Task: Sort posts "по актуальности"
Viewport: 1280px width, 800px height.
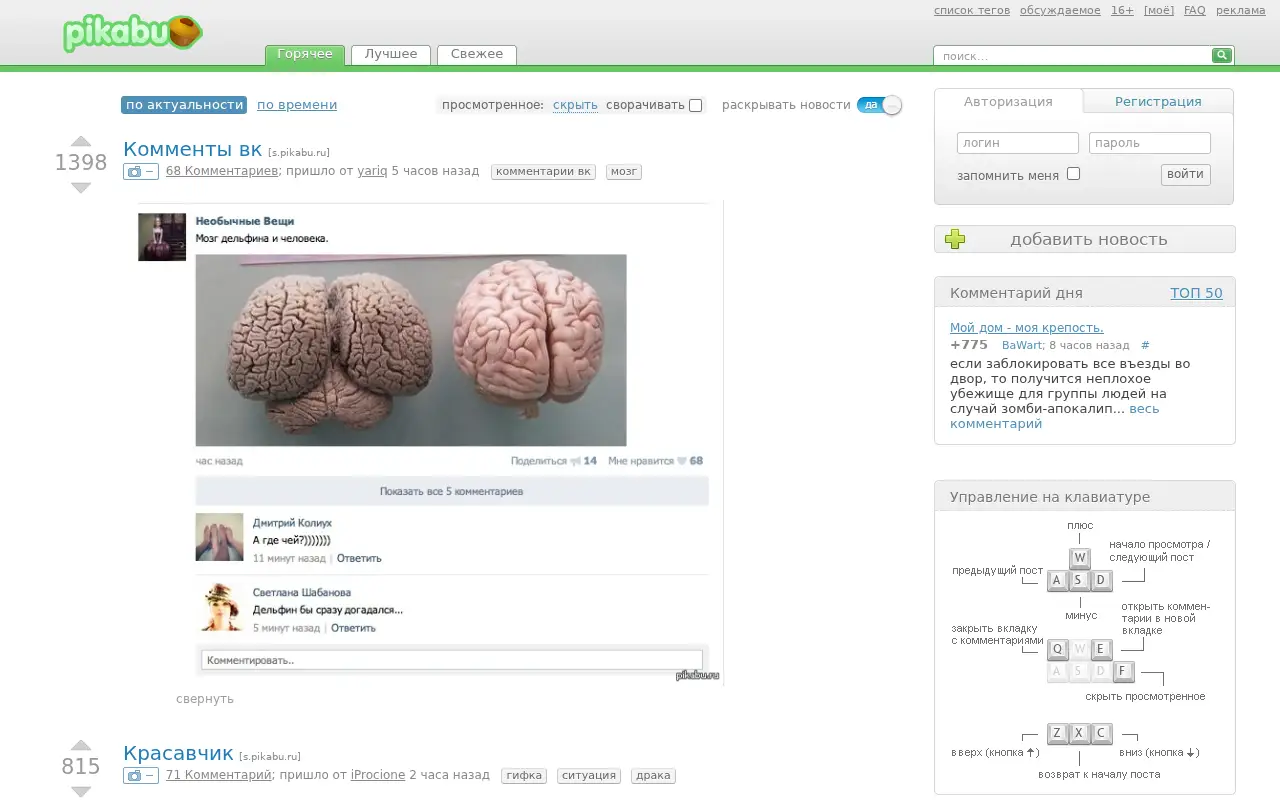Action: click(x=184, y=105)
